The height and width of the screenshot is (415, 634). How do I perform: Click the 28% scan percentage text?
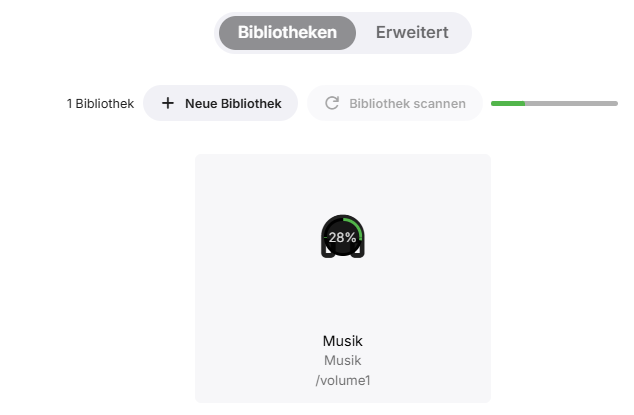pyautogui.click(x=343, y=238)
